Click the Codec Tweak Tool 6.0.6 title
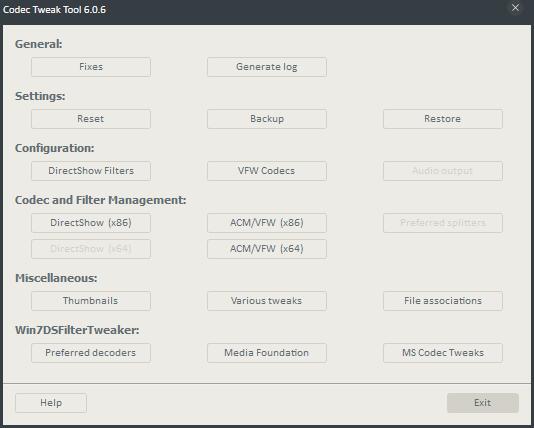Viewport: 534px width, 428px height. pyautogui.click(x=54, y=10)
